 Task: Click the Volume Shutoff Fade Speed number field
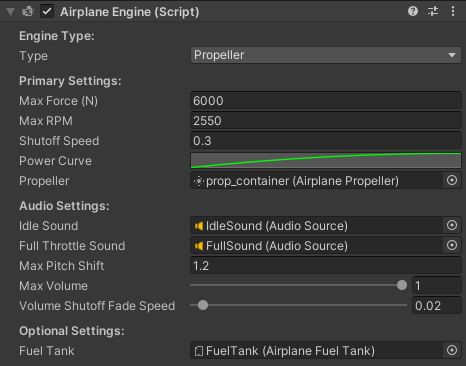[x=437, y=306]
